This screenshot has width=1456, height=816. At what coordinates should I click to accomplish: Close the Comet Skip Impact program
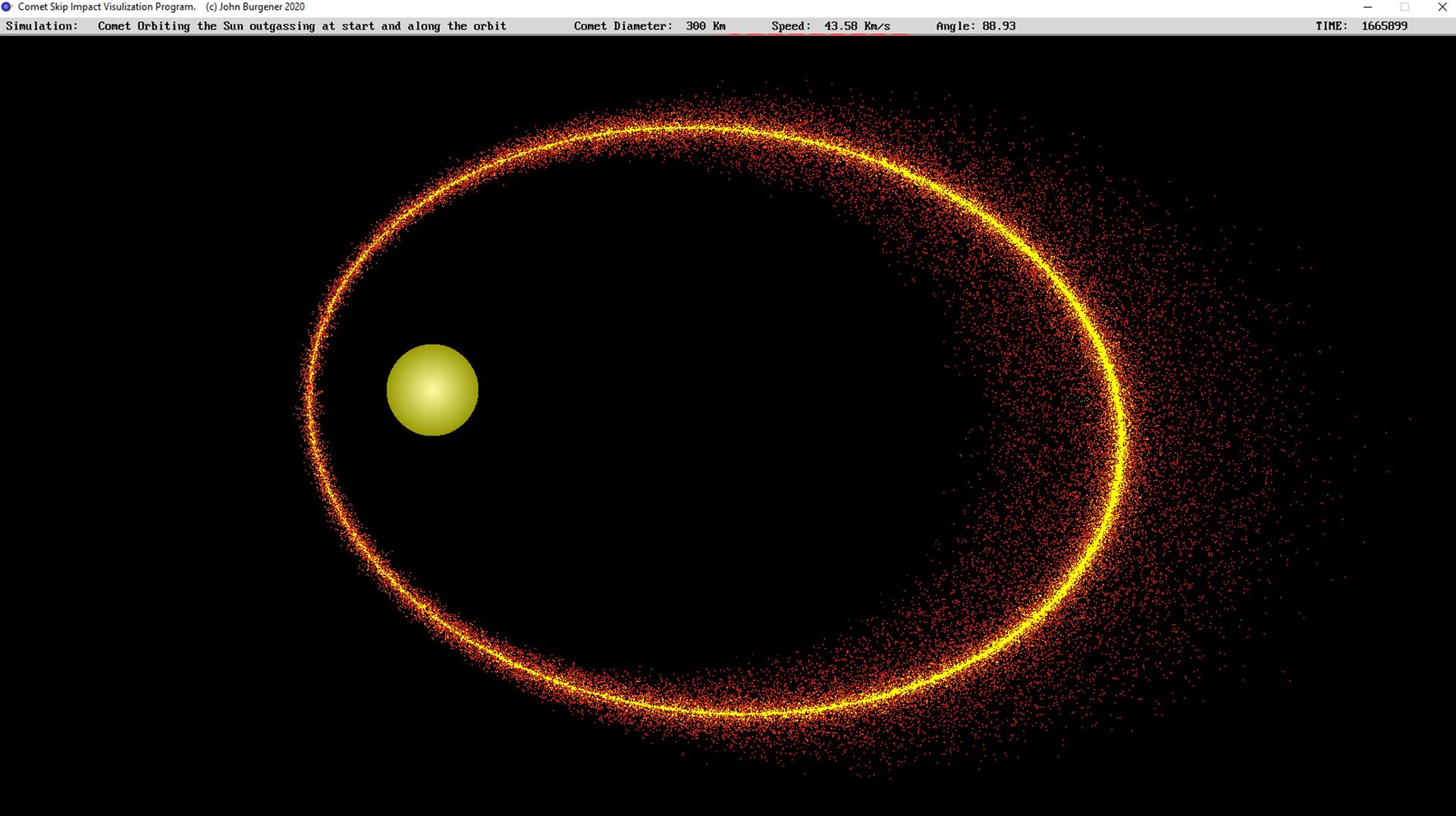[1442, 7]
